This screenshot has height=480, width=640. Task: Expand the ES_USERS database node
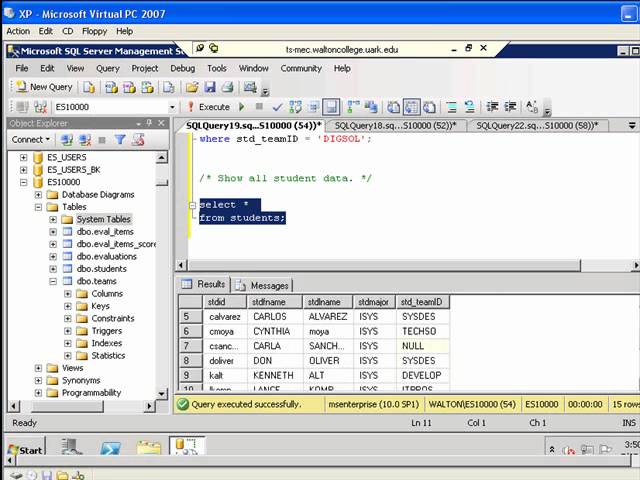24,157
